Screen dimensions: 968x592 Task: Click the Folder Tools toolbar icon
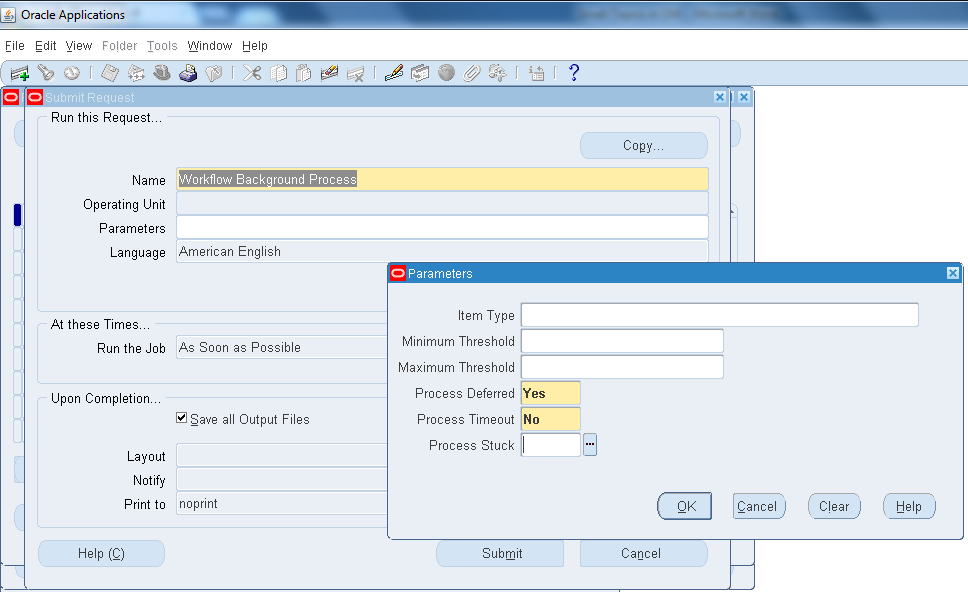pos(498,73)
